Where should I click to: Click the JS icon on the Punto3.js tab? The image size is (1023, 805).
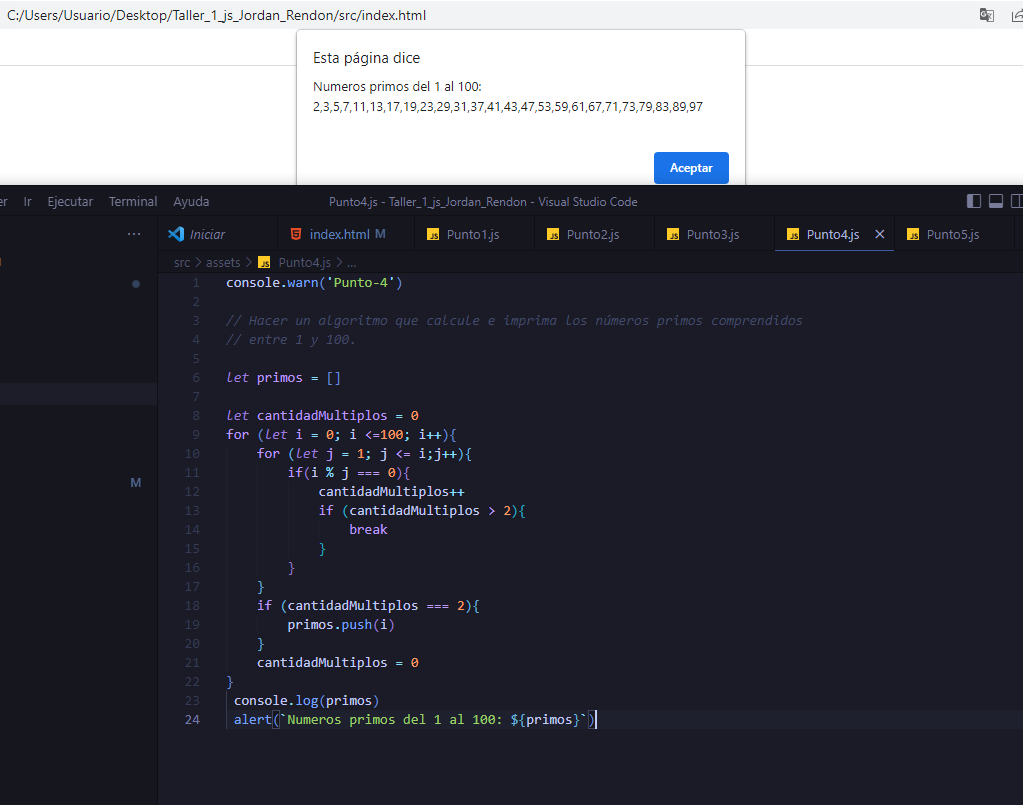(x=673, y=234)
